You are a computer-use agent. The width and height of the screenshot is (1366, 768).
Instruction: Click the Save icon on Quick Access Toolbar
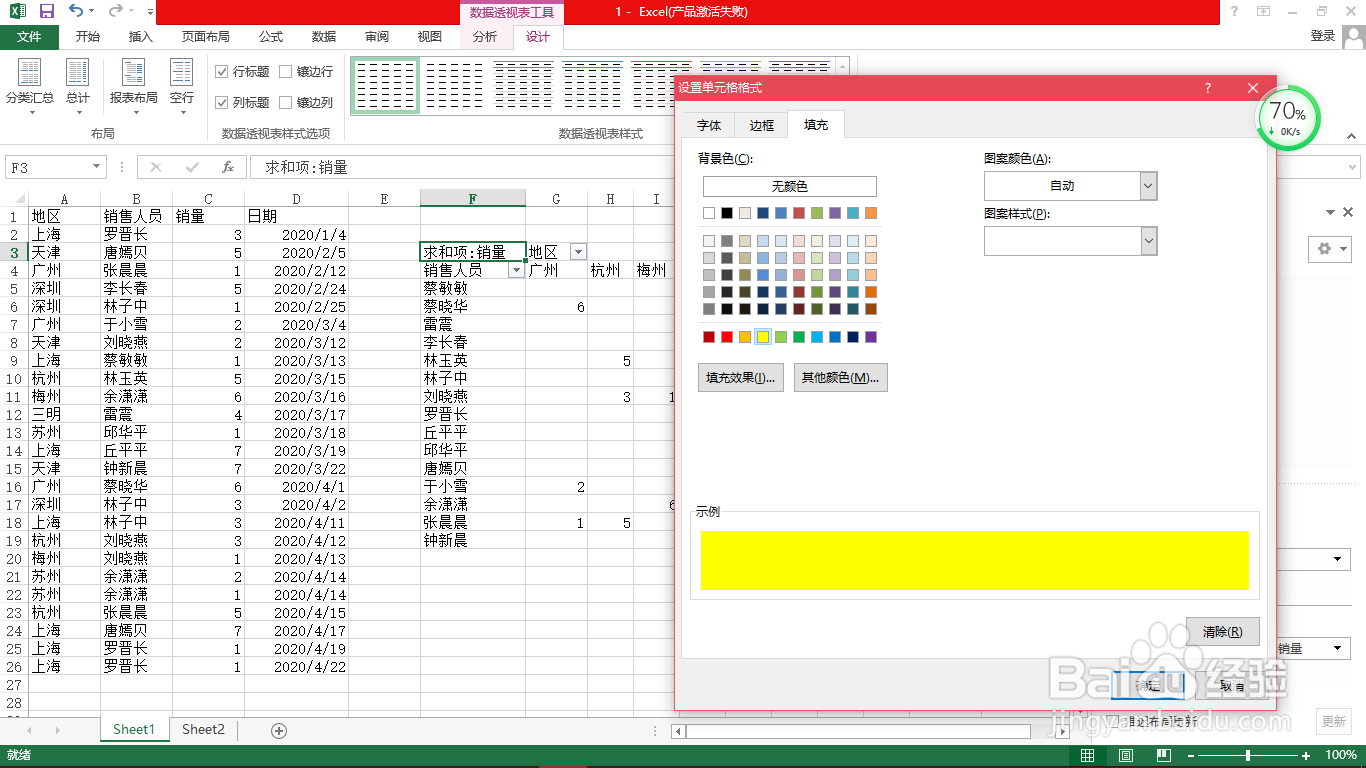click(x=45, y=10)
